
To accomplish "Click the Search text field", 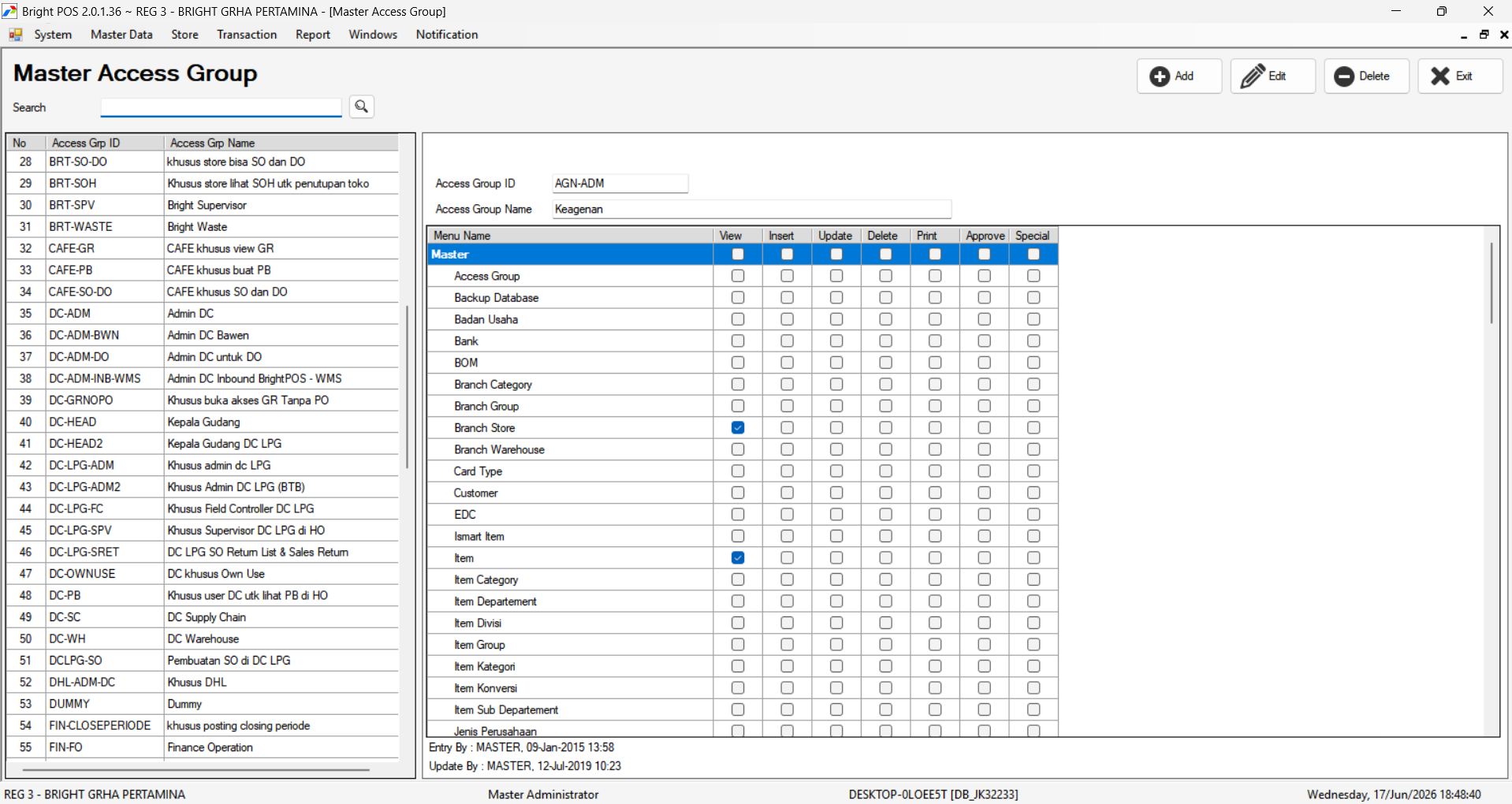I will (221, 107).
